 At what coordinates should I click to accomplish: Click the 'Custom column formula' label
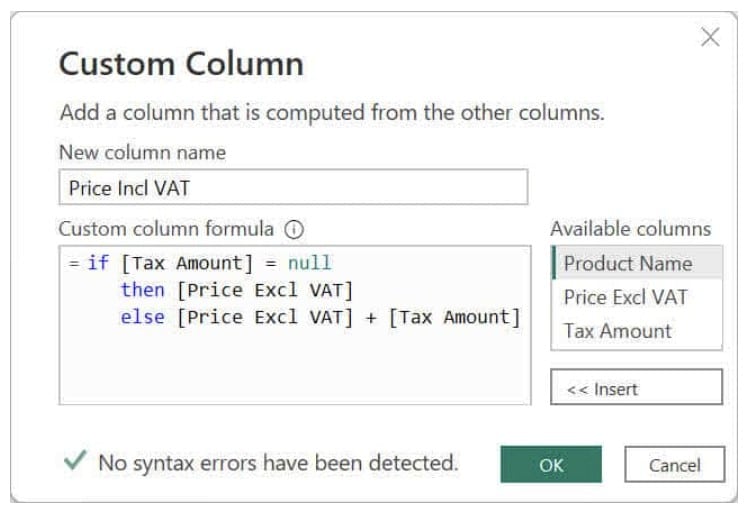click(x=166, y=229)
